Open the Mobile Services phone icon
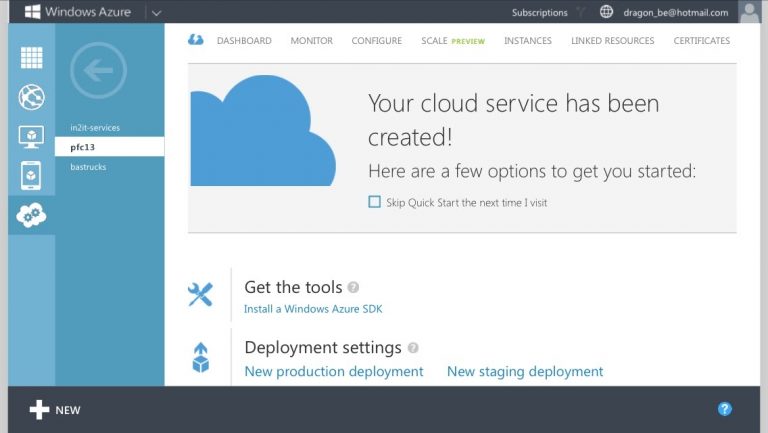The height and width of the screenshot is (433, 768). pos(31,175)
